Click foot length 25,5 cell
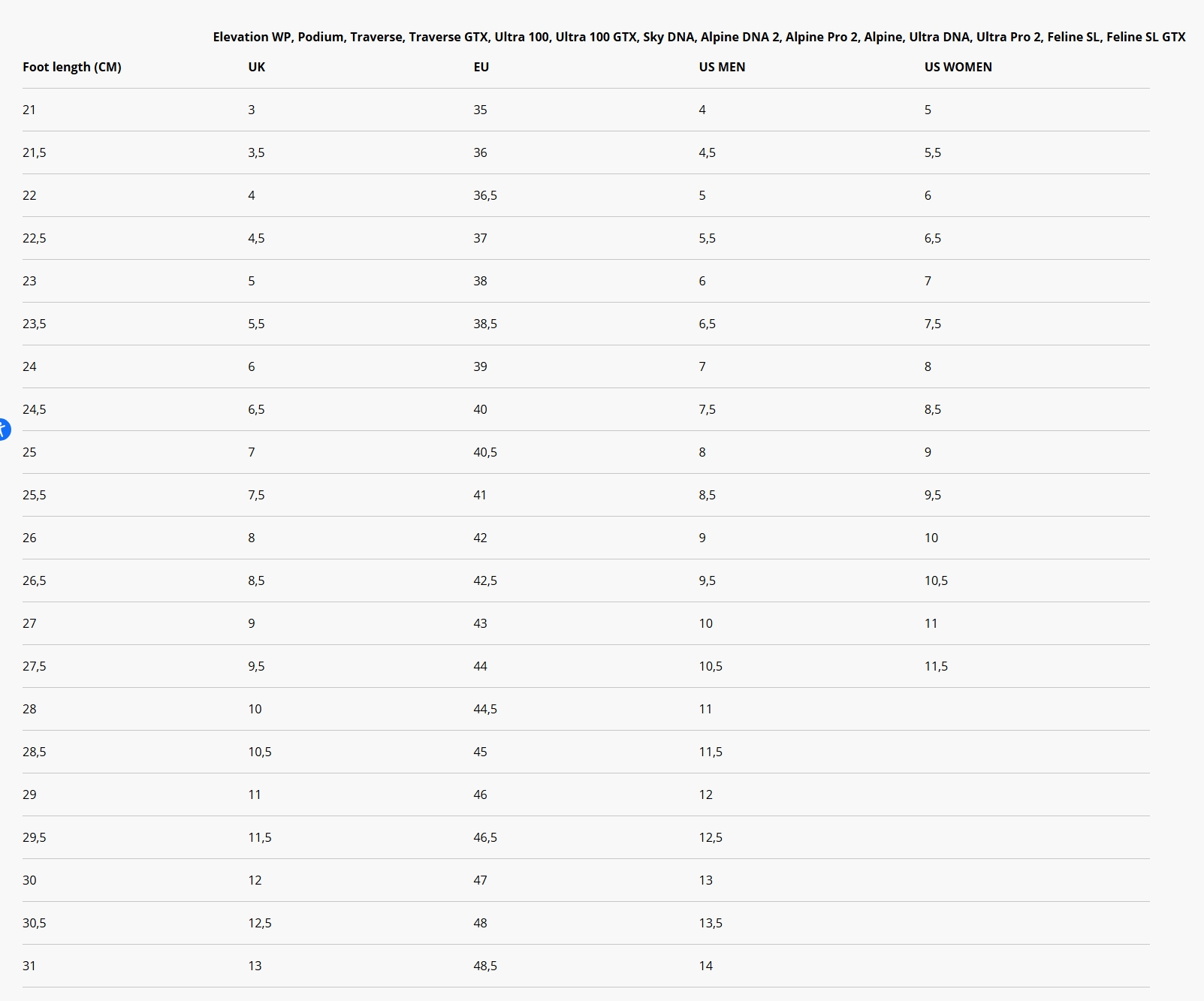This screenshot has height=1001, width=1204. pos(35,495)
